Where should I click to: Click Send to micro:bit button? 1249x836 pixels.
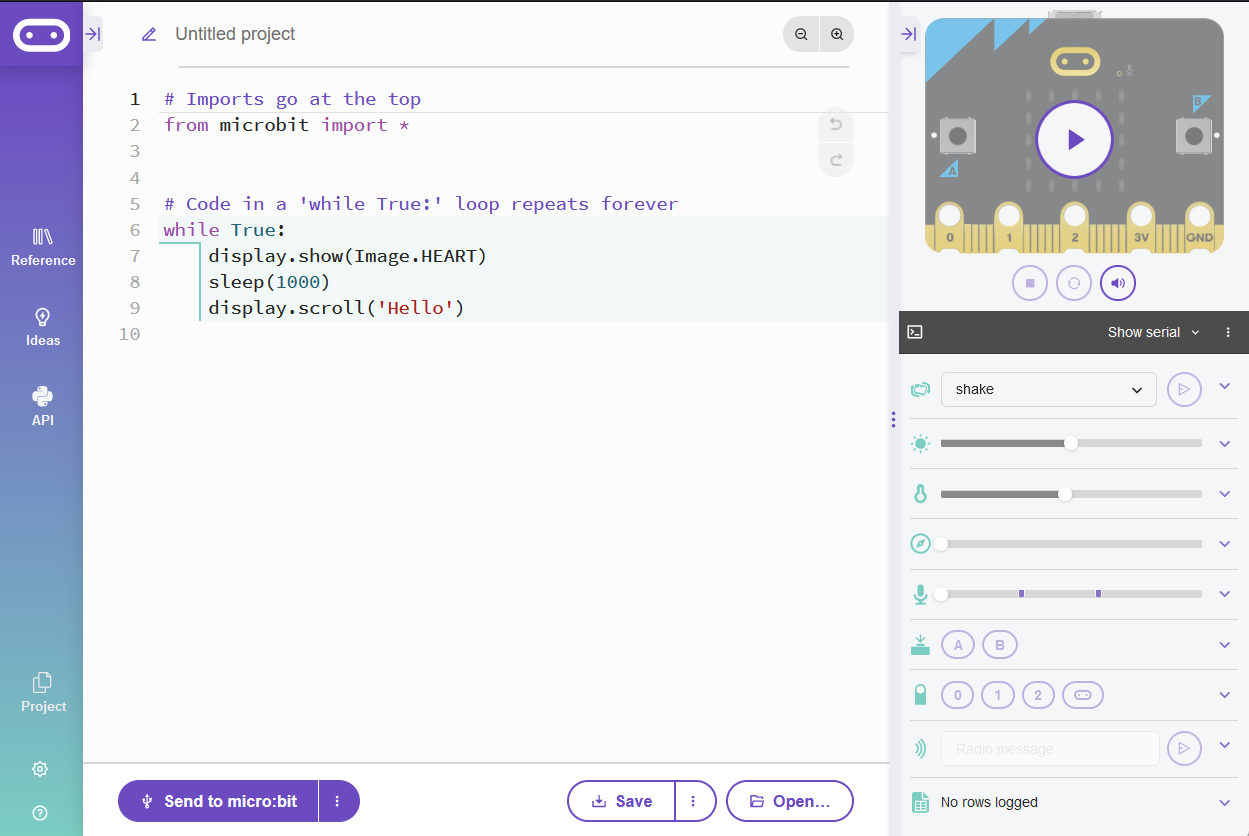click(219, 801)
